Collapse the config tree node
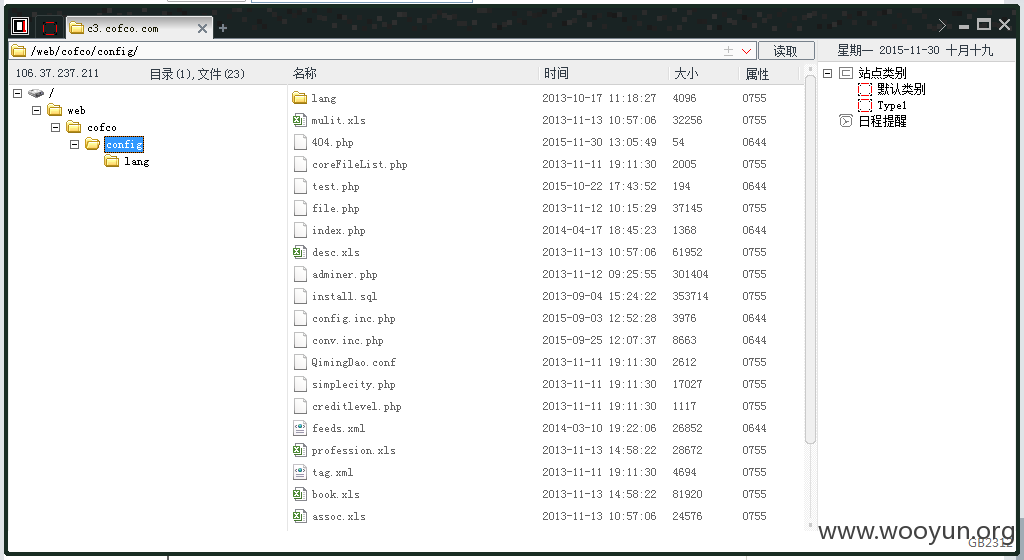1024x560 pixels. coord(74,144)
